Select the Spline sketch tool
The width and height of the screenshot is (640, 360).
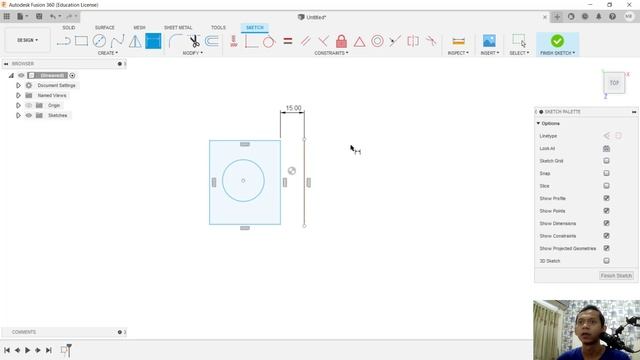[117, 41]
